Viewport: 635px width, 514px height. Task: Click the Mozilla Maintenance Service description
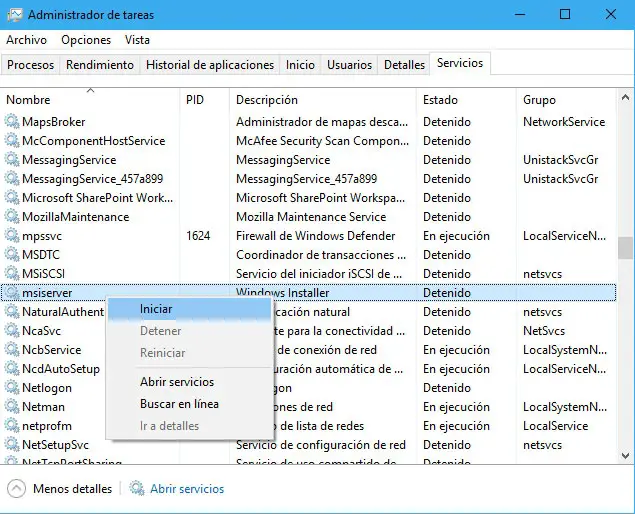311,217
